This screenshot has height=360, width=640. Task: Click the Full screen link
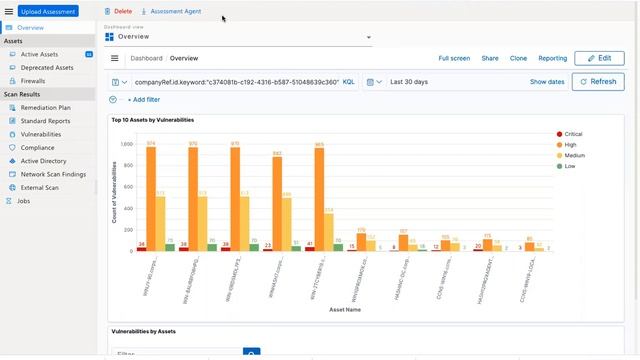click(454, 58)
